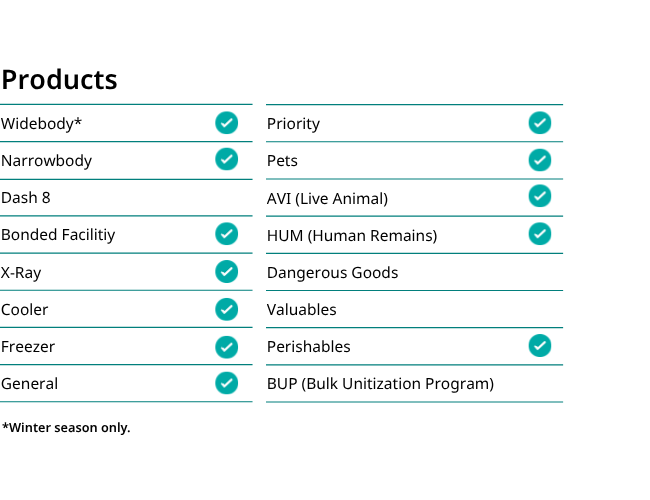Click the Cooler checkmark icon
650x500 pixels.
click(226, 309)
